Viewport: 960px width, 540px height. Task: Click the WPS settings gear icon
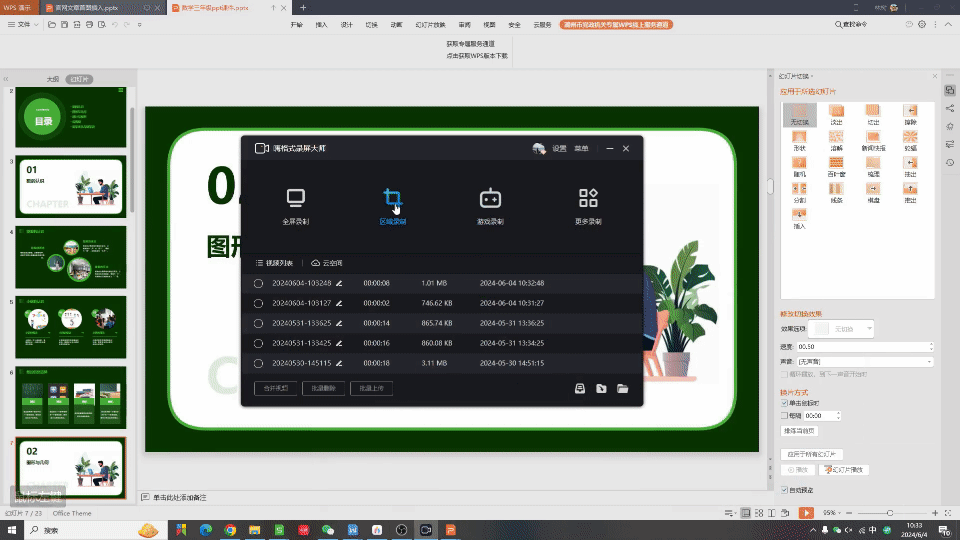pos(922,24)
